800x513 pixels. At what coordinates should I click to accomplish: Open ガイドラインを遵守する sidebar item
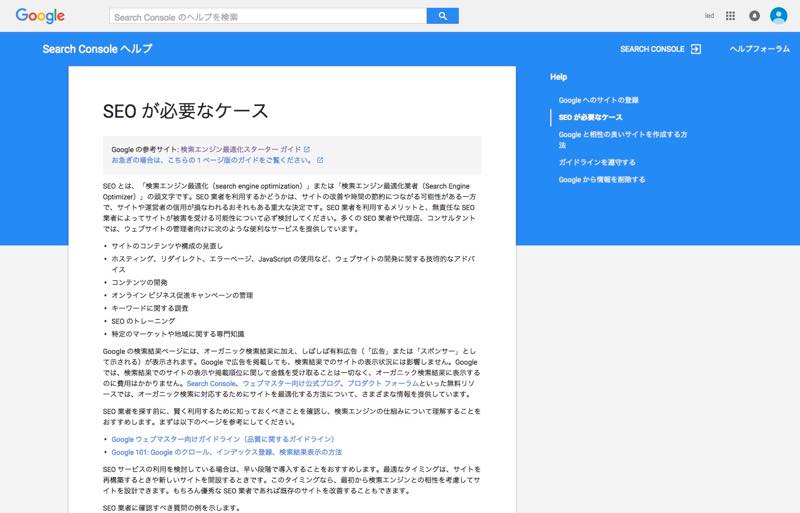[597, 162]
